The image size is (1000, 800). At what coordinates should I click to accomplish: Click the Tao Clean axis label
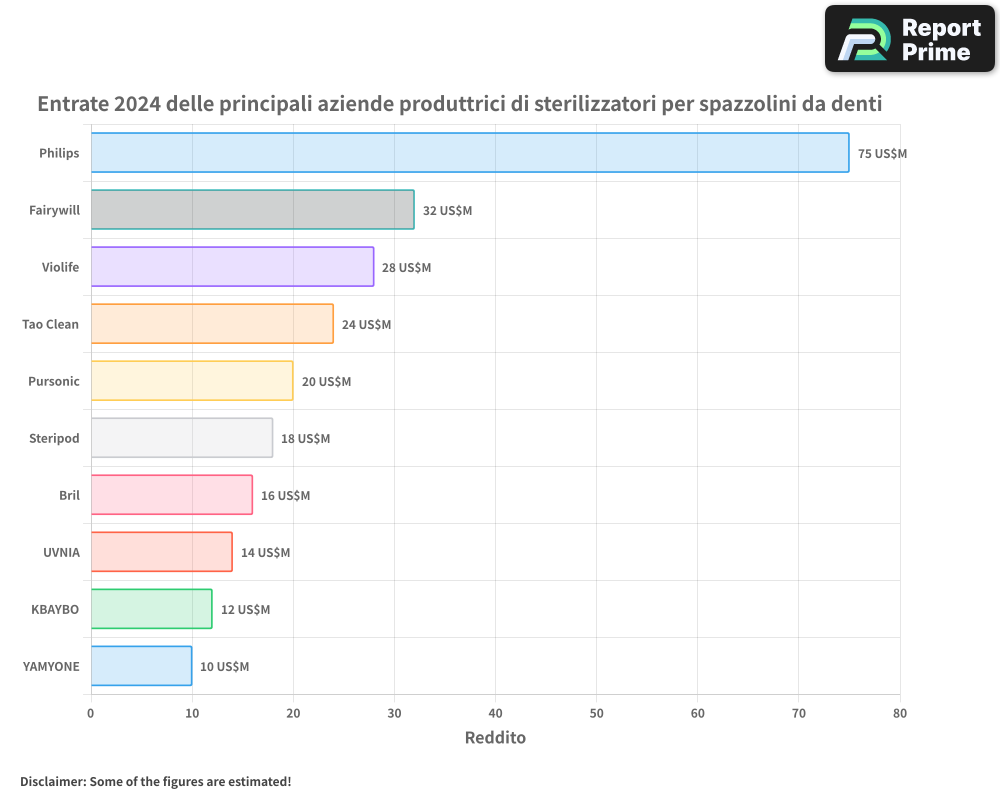(50, 324)
